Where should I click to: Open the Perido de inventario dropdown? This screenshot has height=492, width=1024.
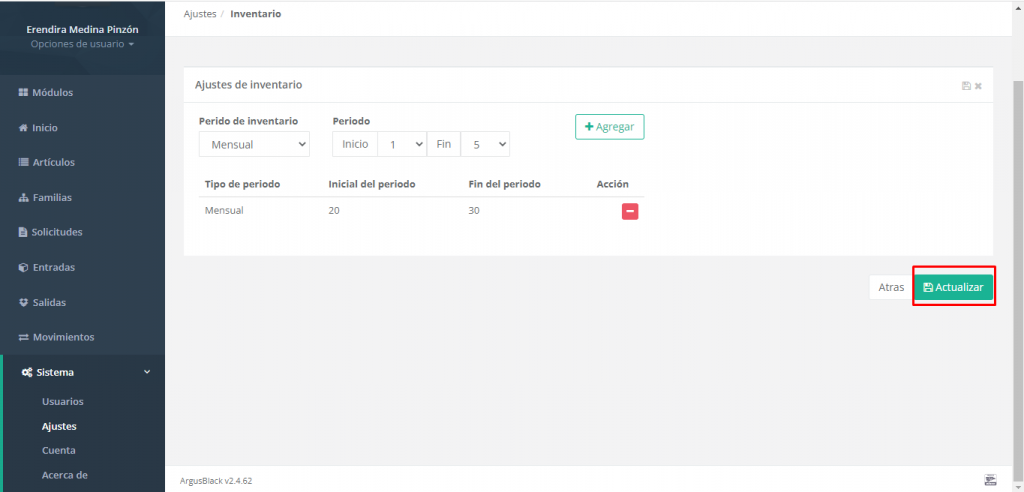point(254,144)
